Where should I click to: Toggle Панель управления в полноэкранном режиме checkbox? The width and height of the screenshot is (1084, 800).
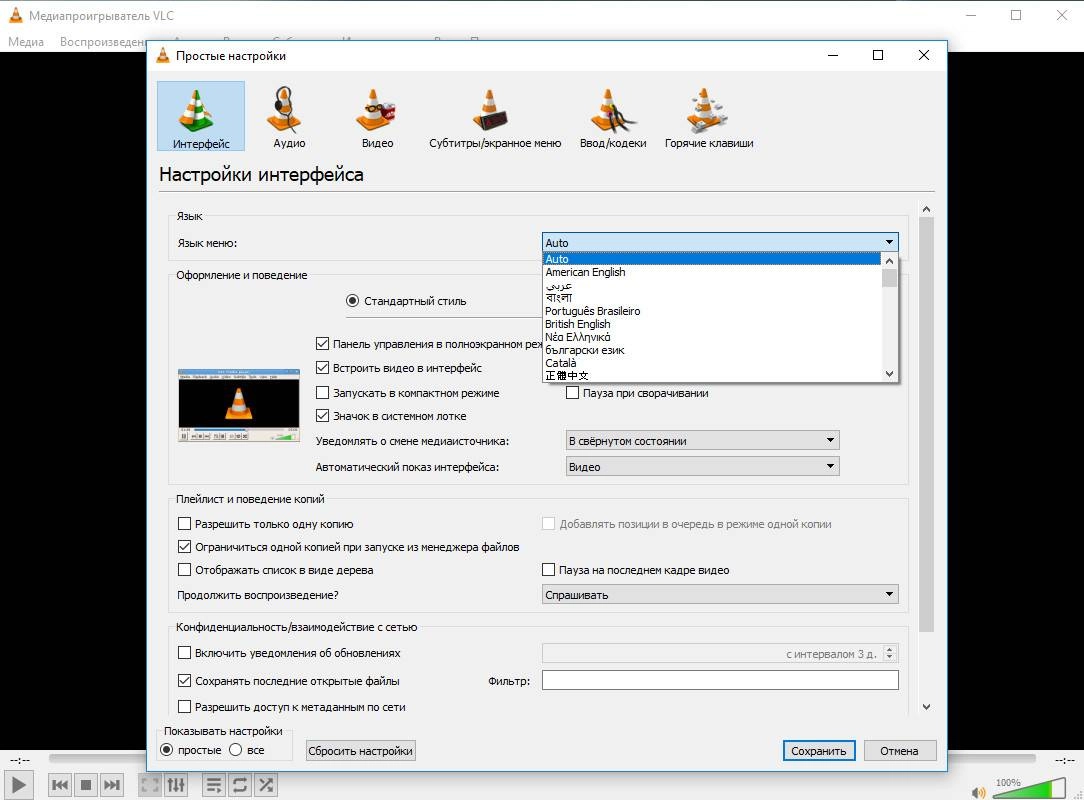[322, 344]
